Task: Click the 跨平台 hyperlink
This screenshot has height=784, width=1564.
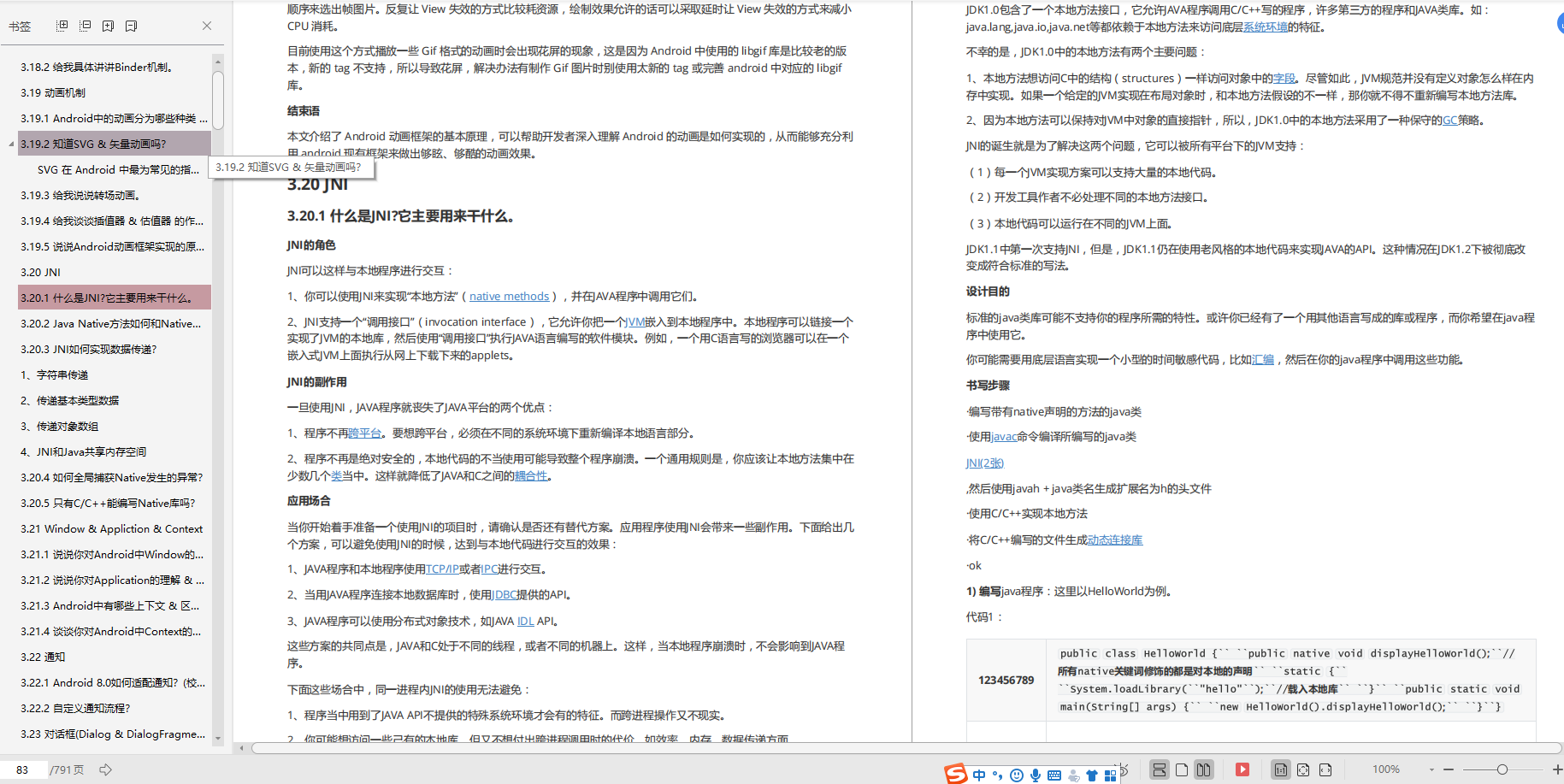Action: click(x=364, y=433)
